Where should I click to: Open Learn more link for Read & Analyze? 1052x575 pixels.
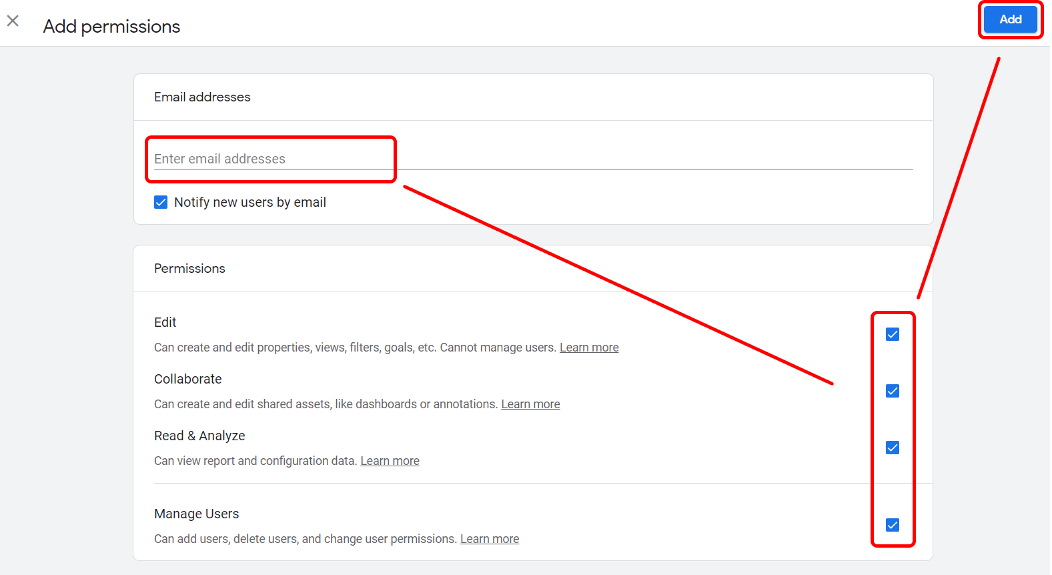(390, 461)
